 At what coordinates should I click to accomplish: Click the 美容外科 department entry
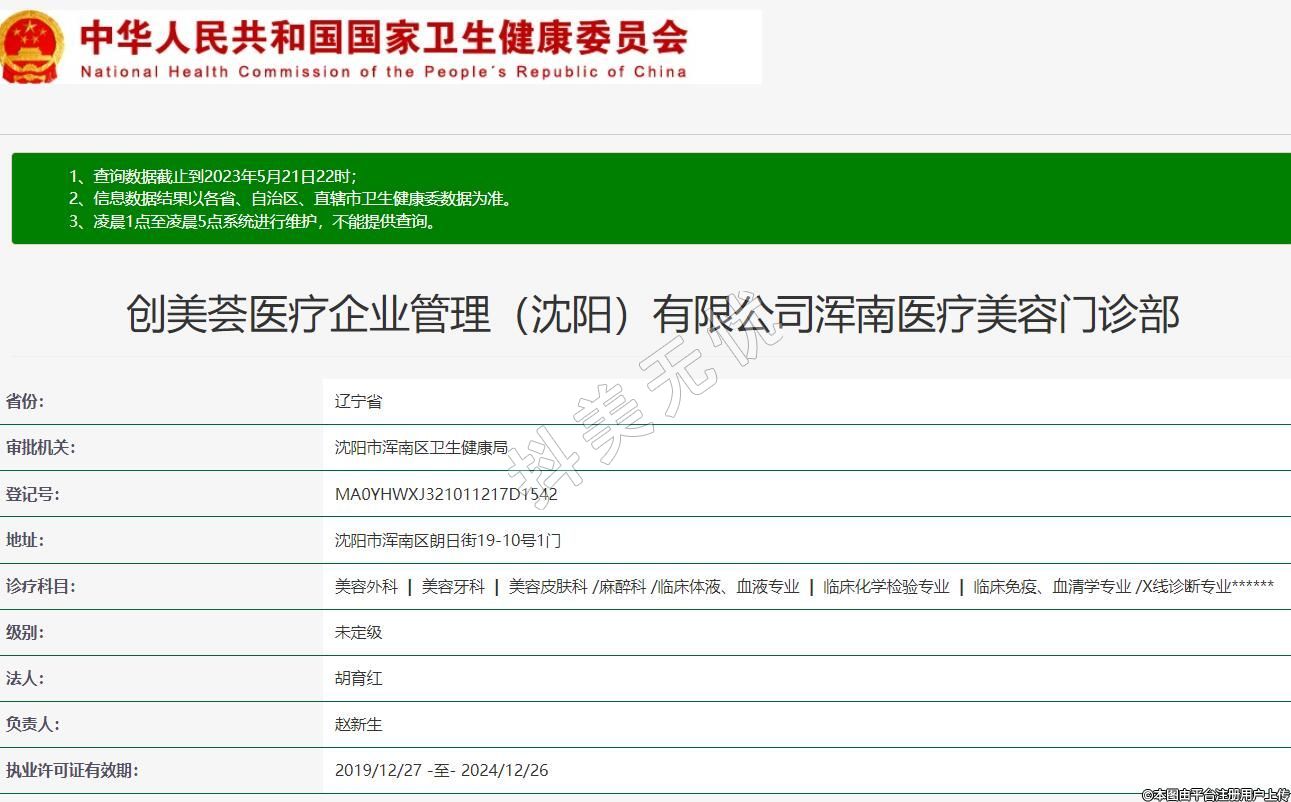click(366, 587)
